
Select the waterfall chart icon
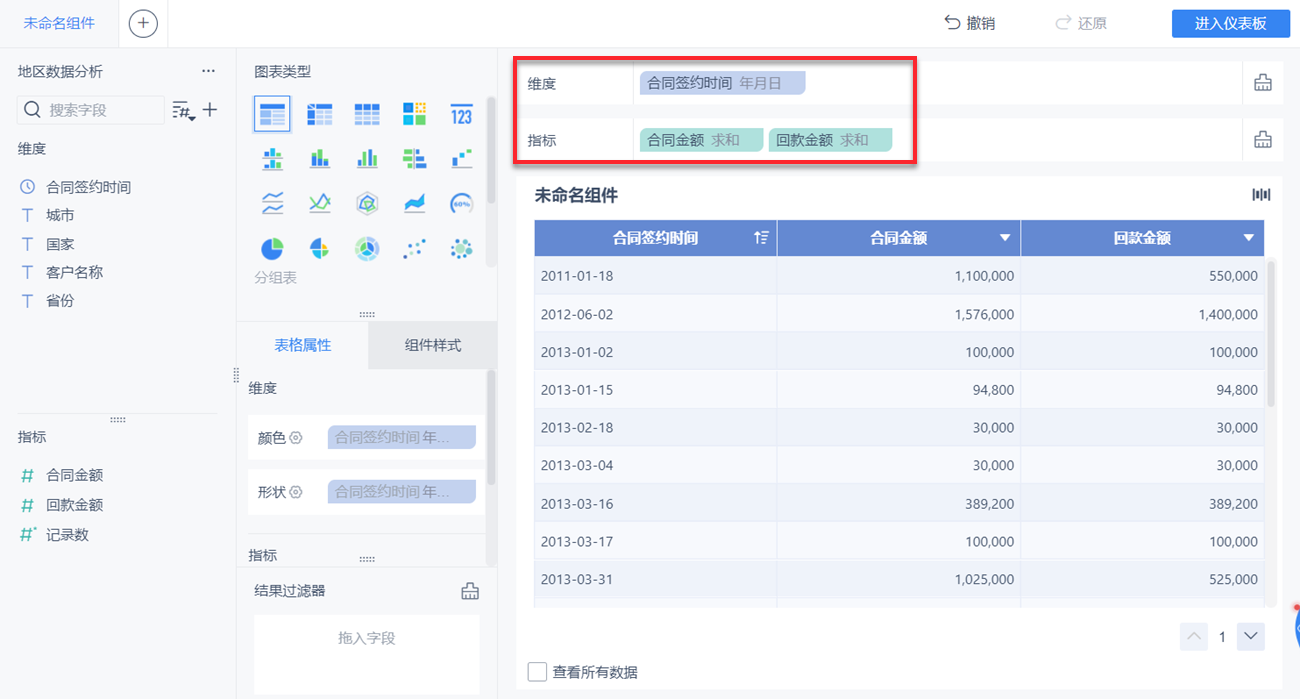point(461,158)
